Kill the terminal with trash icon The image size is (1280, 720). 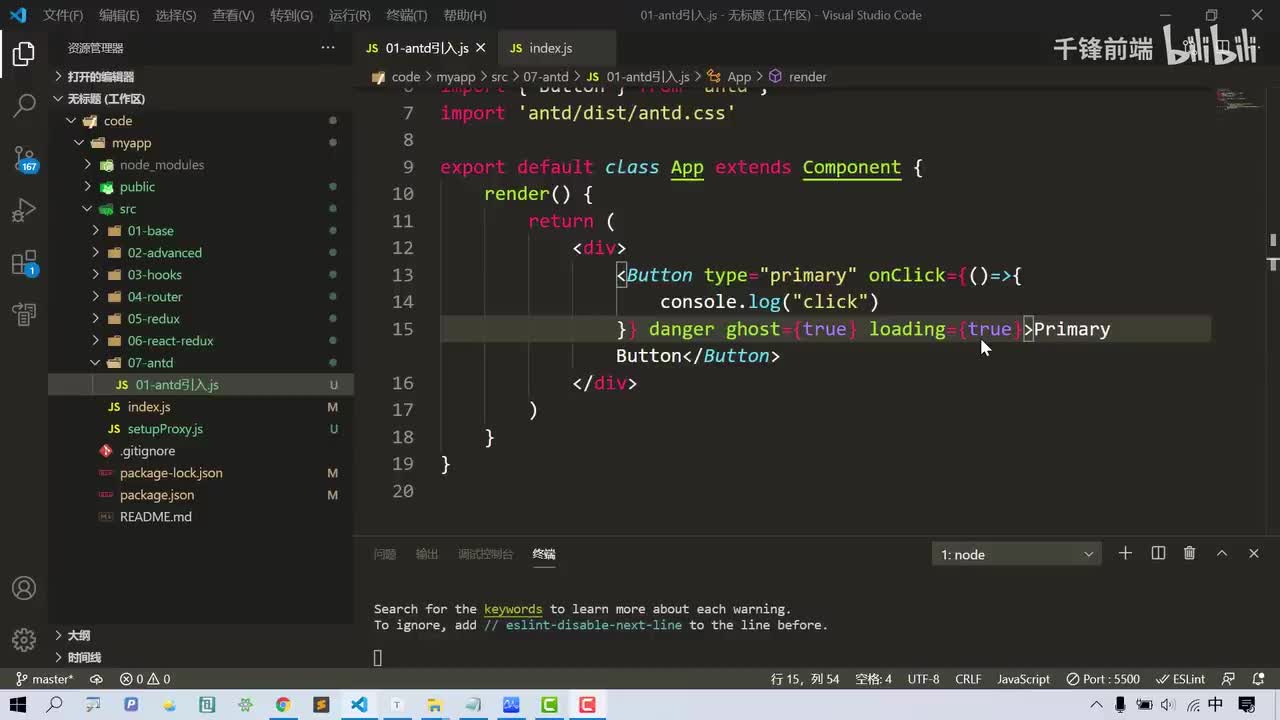point(1189,553)
